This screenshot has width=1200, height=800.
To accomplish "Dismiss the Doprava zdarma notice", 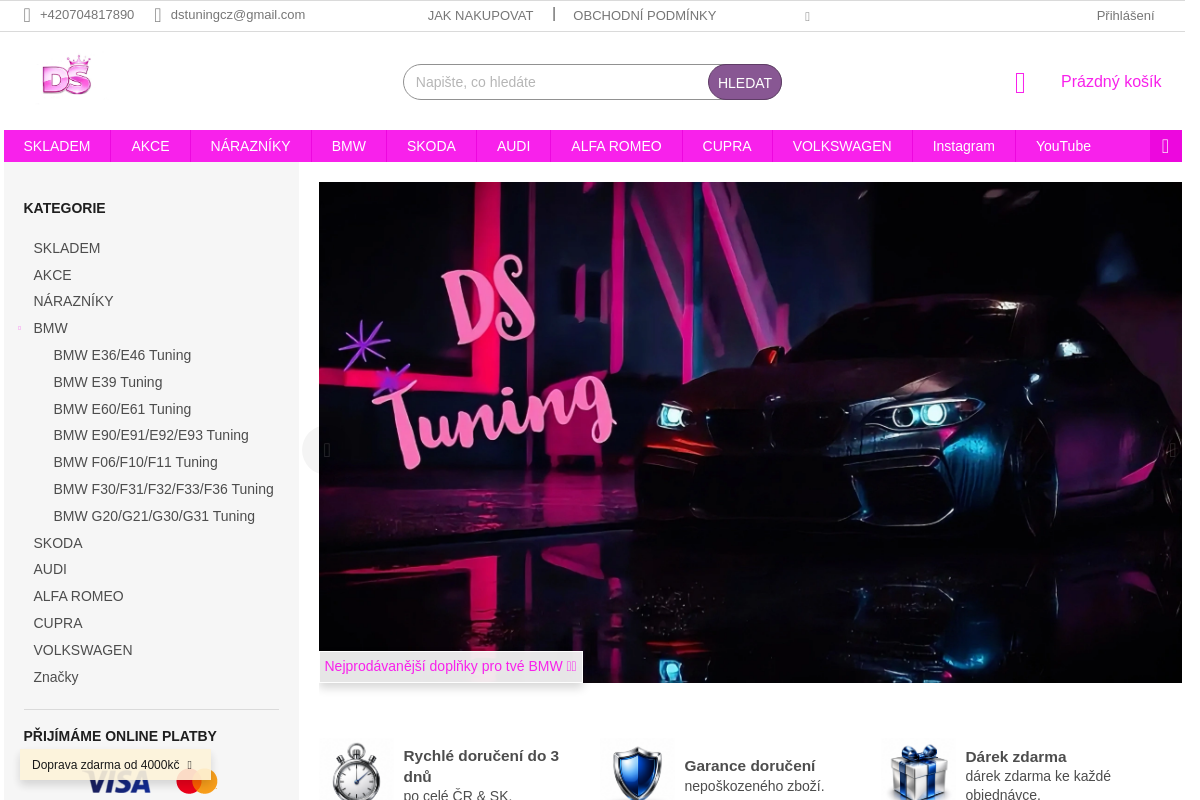I will pyautogui.click(x=189, y=765).
